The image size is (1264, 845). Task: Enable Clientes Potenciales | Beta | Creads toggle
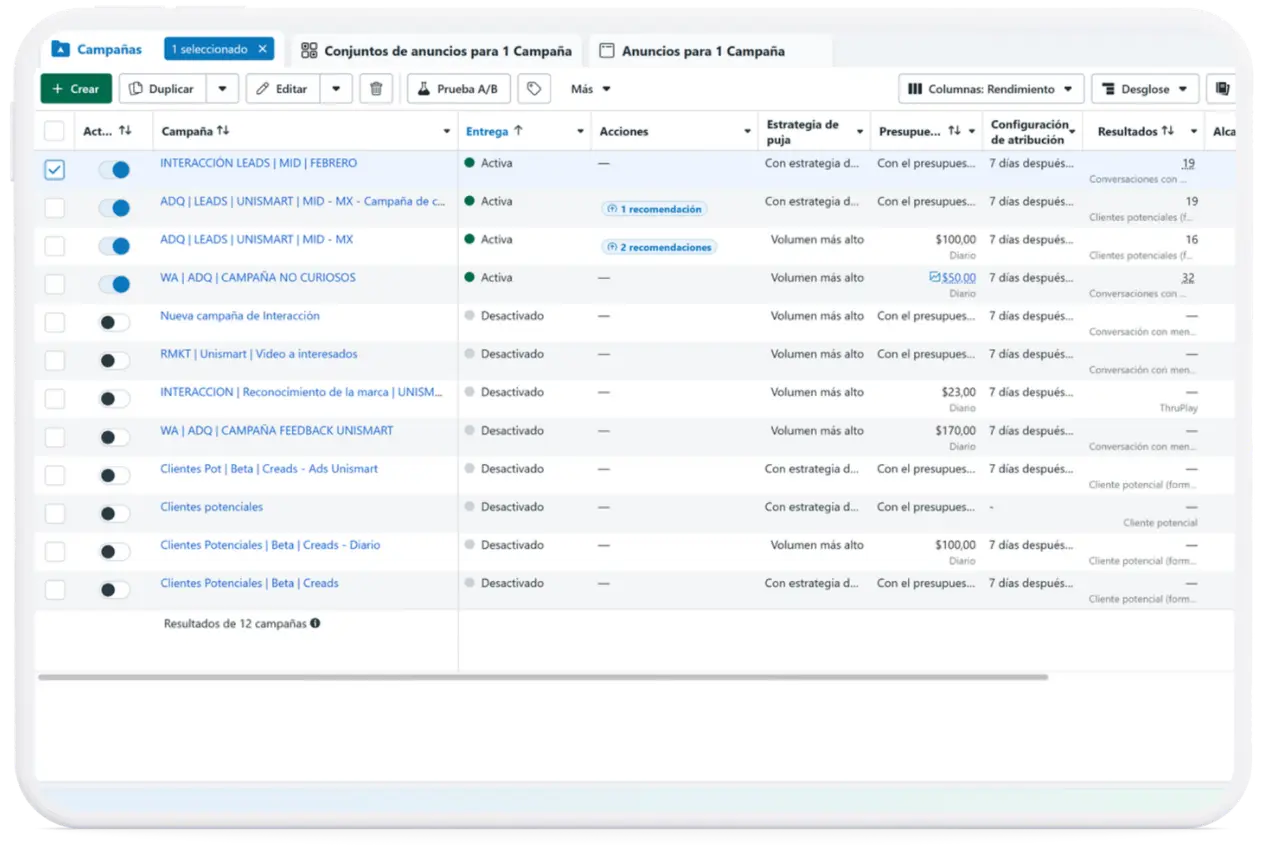tap(114, 590)
